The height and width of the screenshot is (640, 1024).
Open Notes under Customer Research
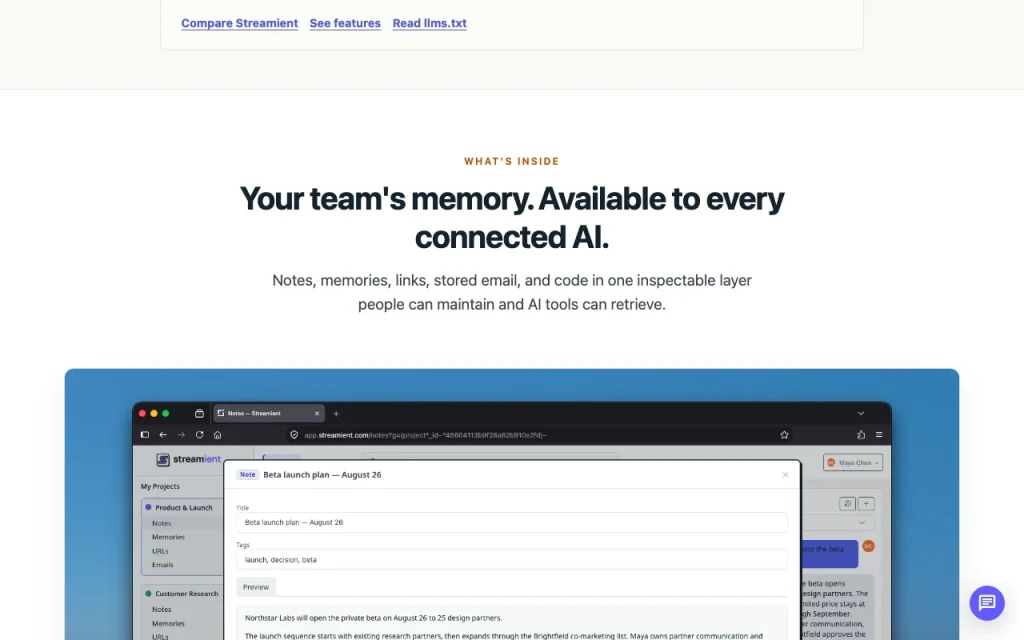(x=161, y=609)
